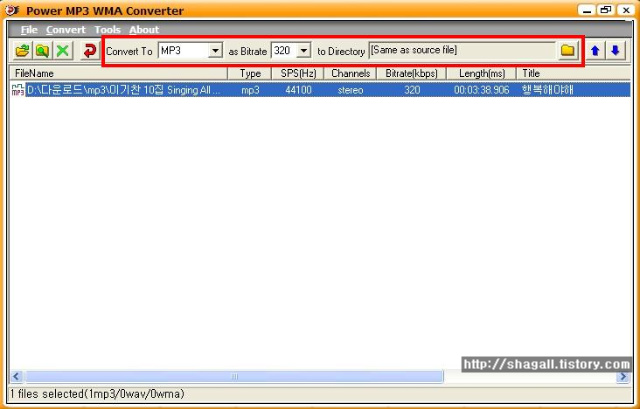Click the status bar files selected text
Viewport: 640px width, 409px height.
click(x=97, y=394)
